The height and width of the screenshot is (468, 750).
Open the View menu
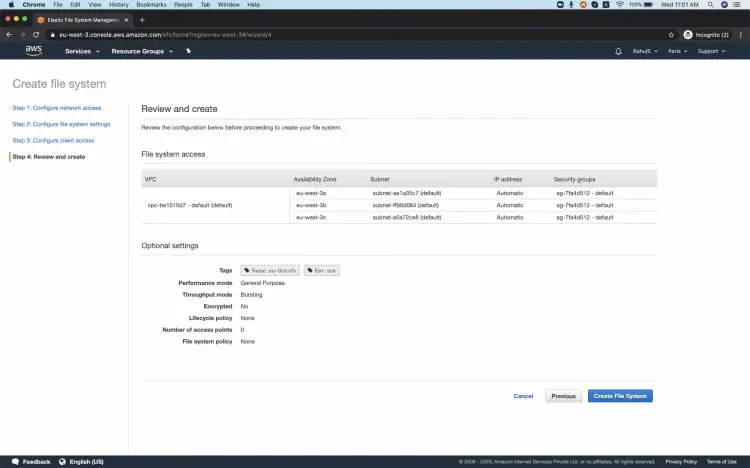[x=95, y=4]
